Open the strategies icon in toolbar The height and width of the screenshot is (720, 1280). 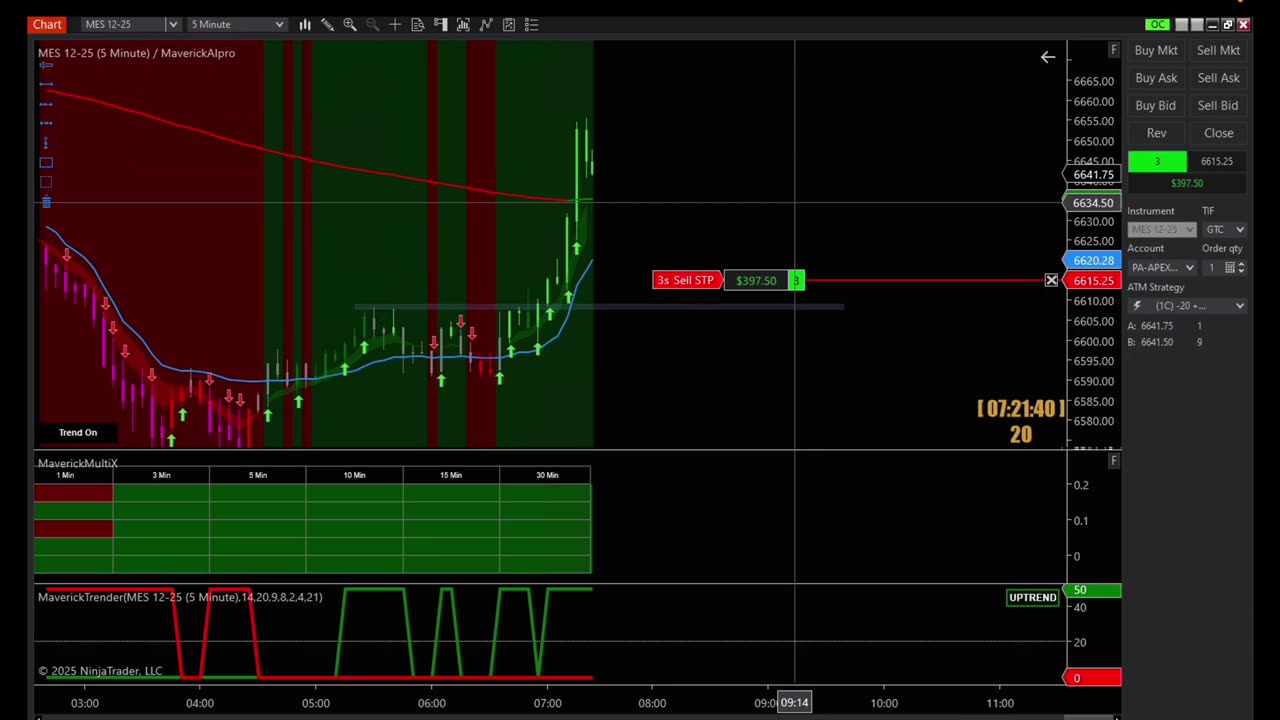click(x=509, y=24)
